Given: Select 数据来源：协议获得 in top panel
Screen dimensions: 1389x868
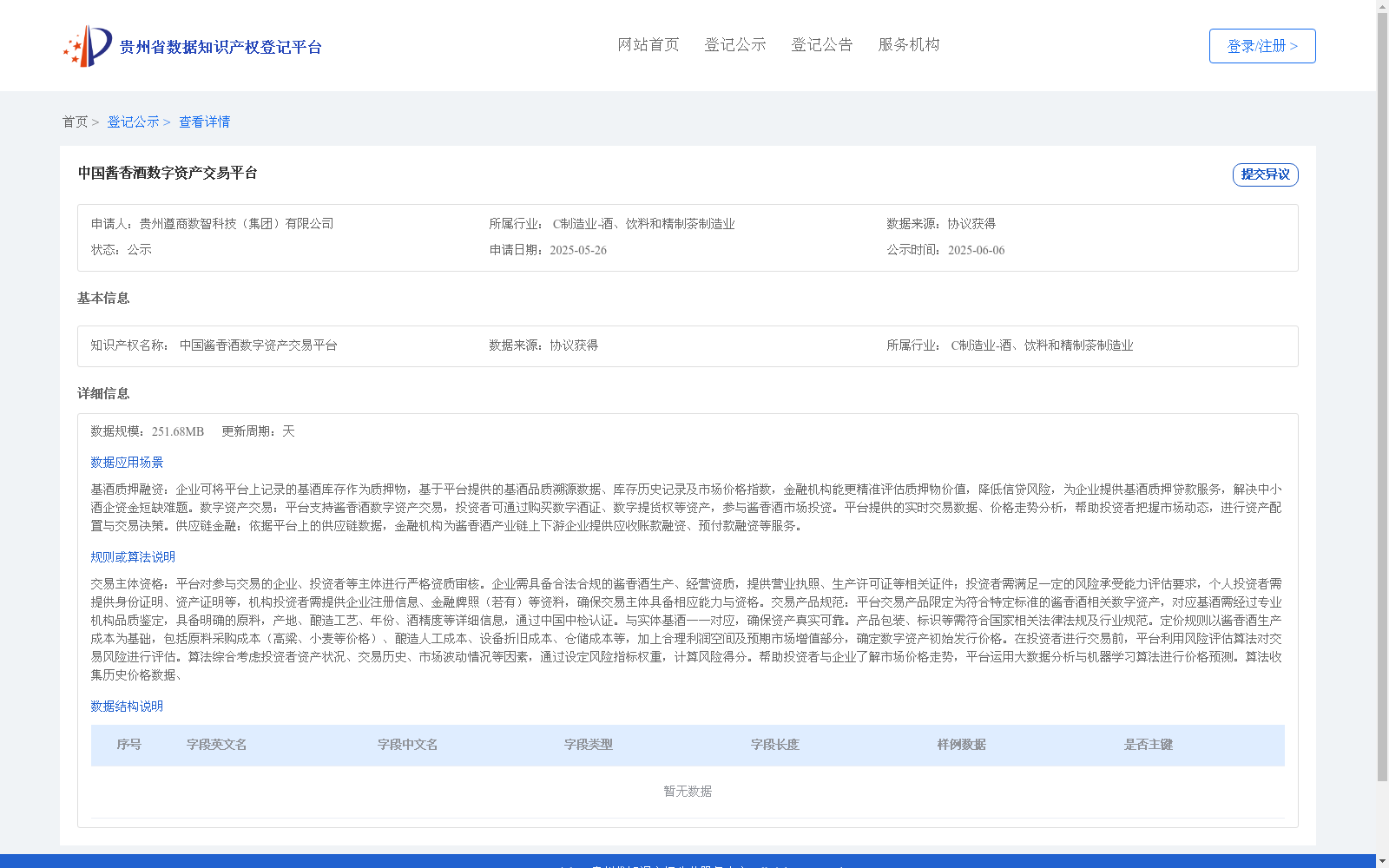Looking at the screenshot, I should tap(941, 224).
